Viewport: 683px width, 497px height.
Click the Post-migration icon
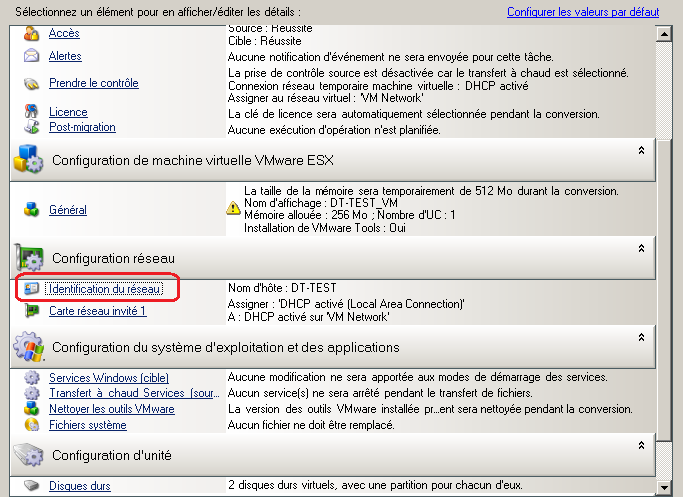31,127
